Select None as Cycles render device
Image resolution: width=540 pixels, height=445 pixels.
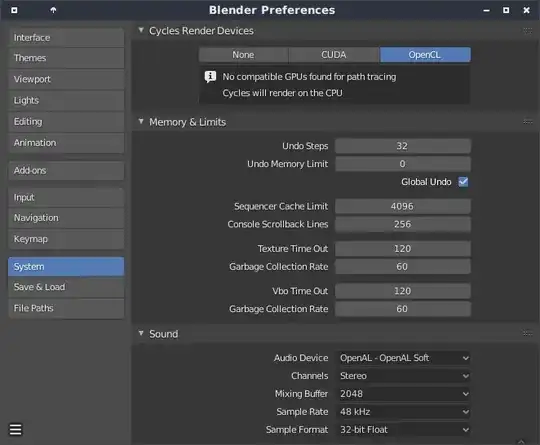tap(243, 55)
